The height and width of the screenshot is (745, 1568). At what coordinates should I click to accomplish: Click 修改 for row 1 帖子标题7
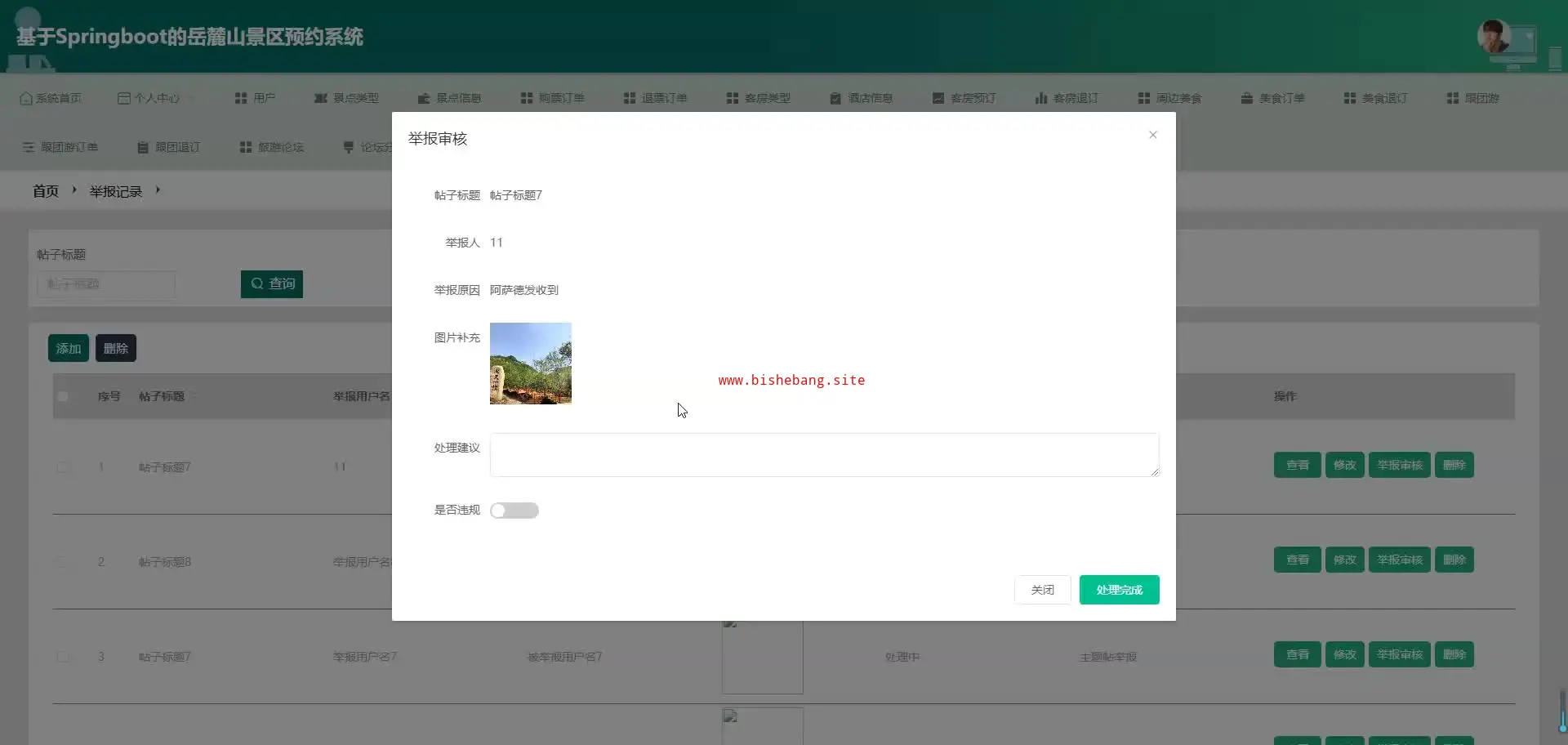click(1345, 465)
